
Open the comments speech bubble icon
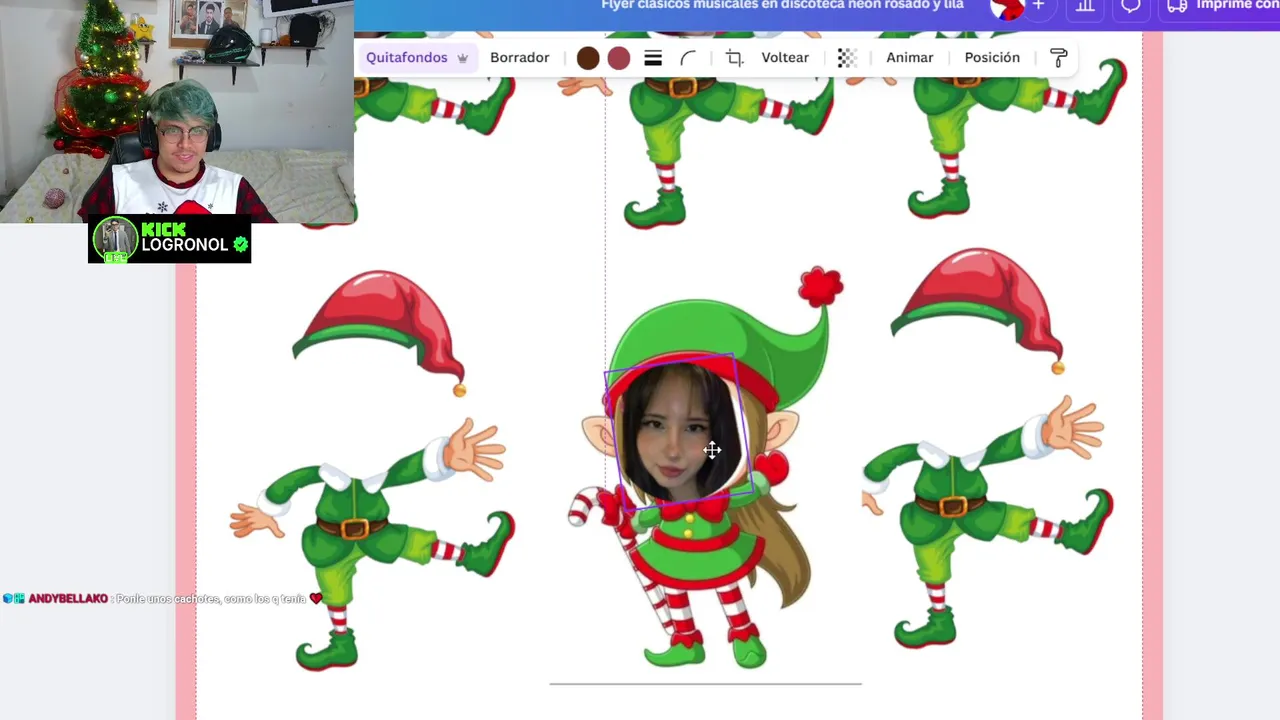tap(1130, 7)
